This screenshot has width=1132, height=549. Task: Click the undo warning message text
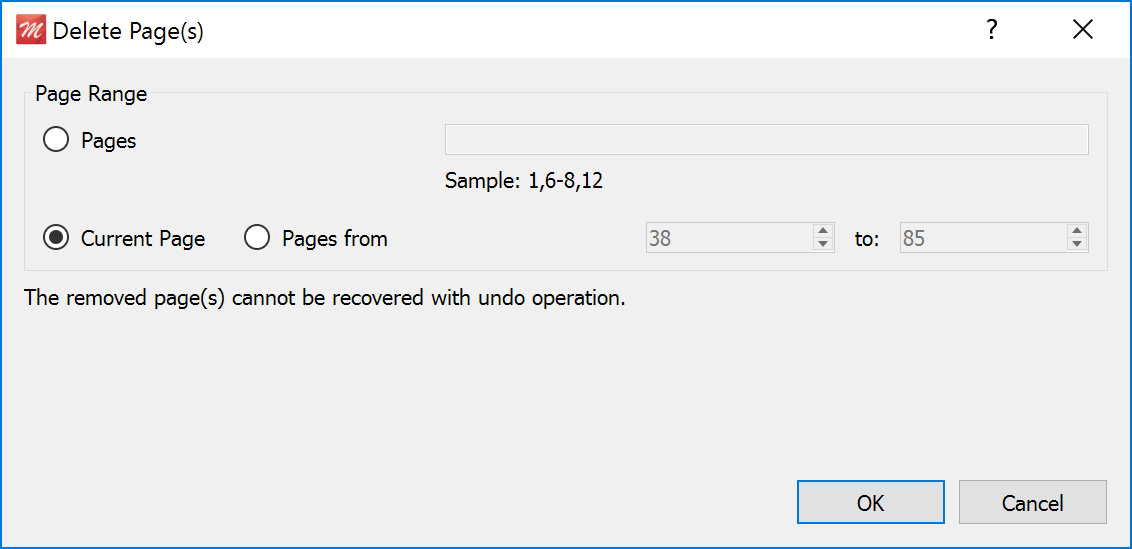325,298
